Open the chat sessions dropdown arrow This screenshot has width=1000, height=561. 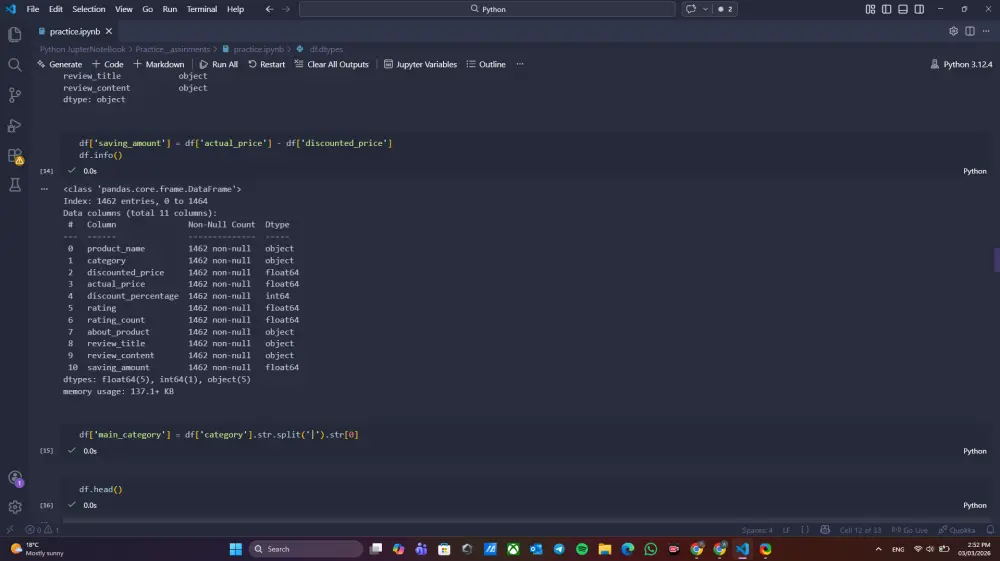click(x=705, y=9)
